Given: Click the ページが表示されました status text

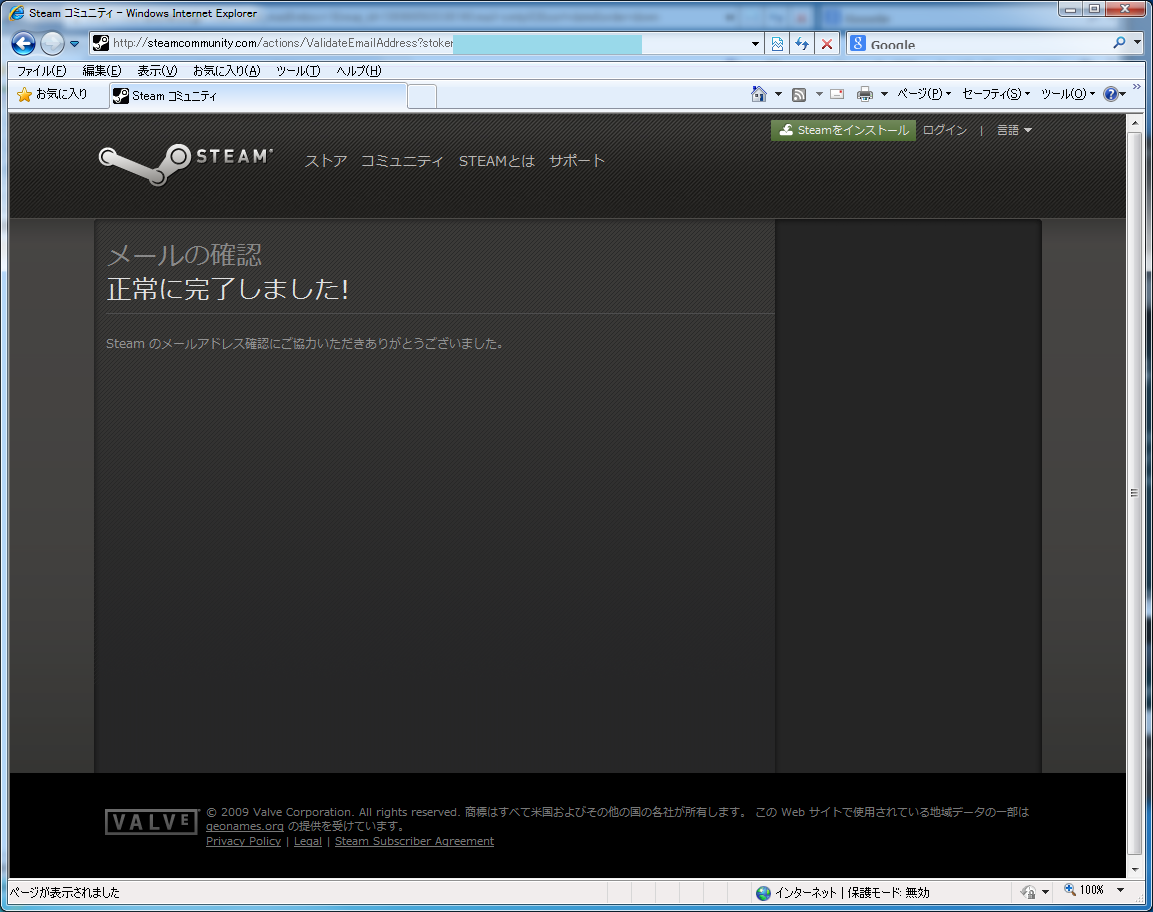Looking at the screenshot, I should [x=65, y=892].
